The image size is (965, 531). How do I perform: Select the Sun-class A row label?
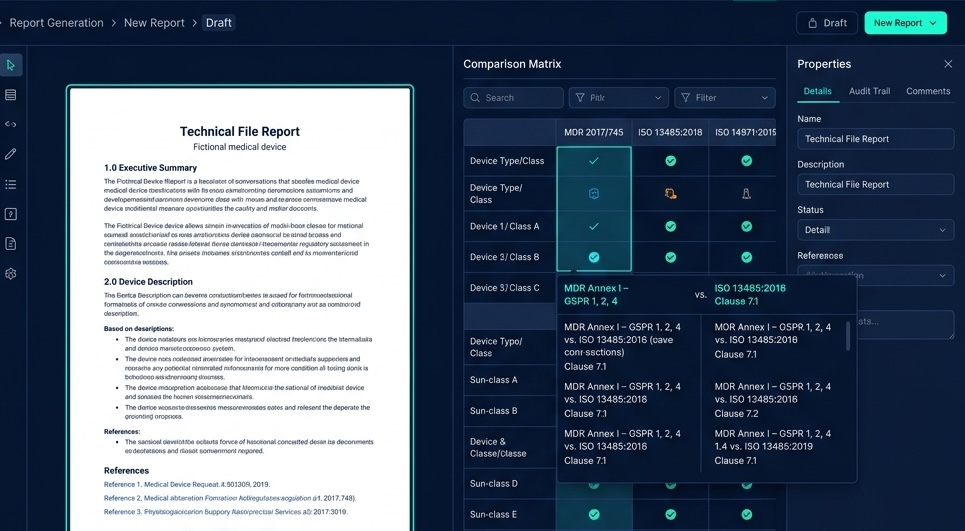click(494, 380)
